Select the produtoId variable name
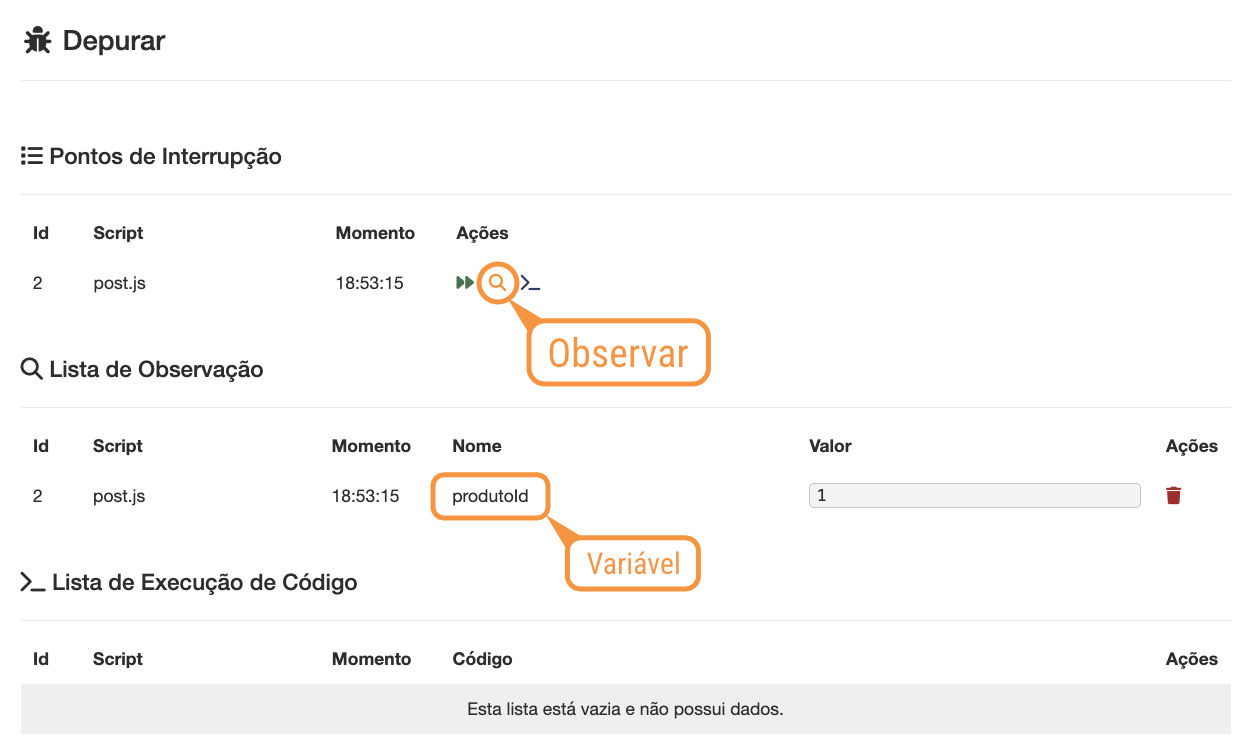 [490, 496]
